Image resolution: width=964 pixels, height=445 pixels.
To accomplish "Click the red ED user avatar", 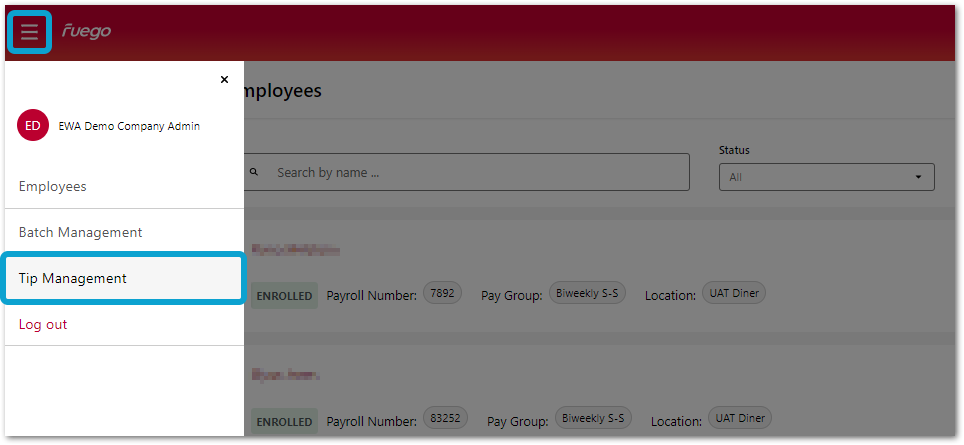I will 33,125.
